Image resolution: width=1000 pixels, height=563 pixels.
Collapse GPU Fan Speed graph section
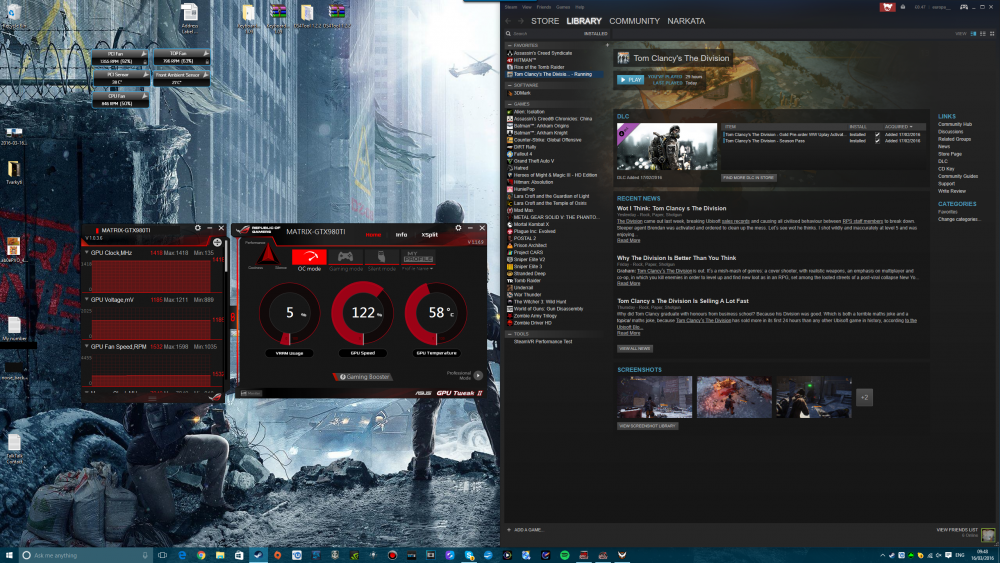point(87,347)
